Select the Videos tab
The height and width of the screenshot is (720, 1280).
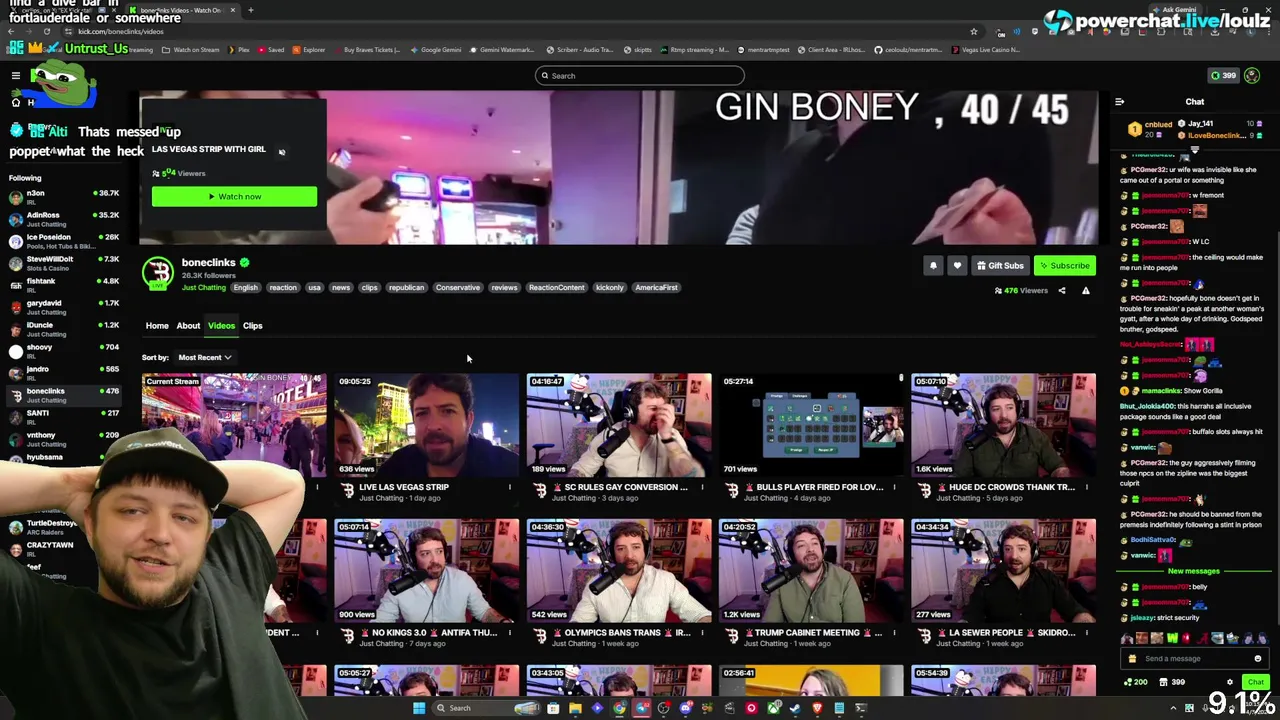tap(221, 326)
